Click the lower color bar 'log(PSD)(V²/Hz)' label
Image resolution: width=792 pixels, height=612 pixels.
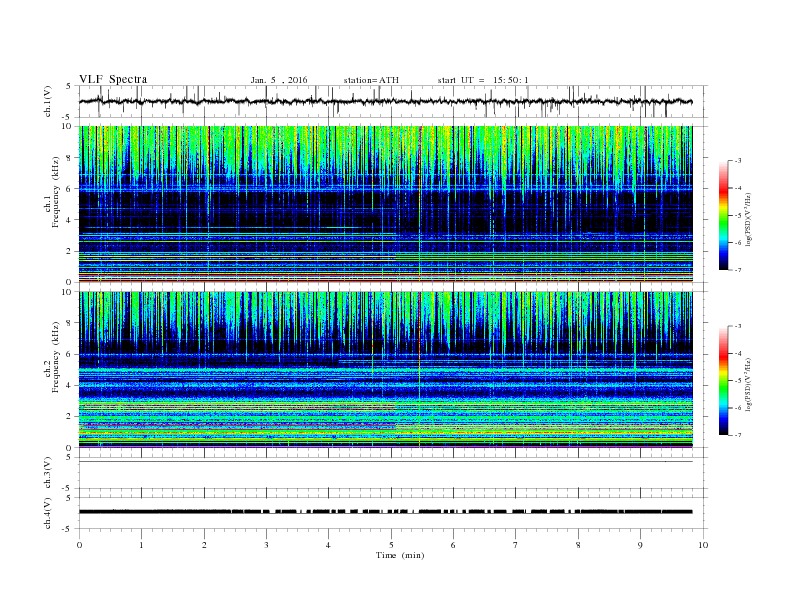point(749,385)
